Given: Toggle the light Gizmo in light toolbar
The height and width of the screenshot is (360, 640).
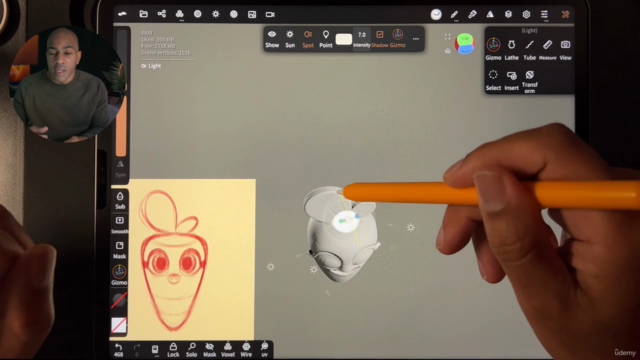Looking at the screenshot, I should point(398,39).
